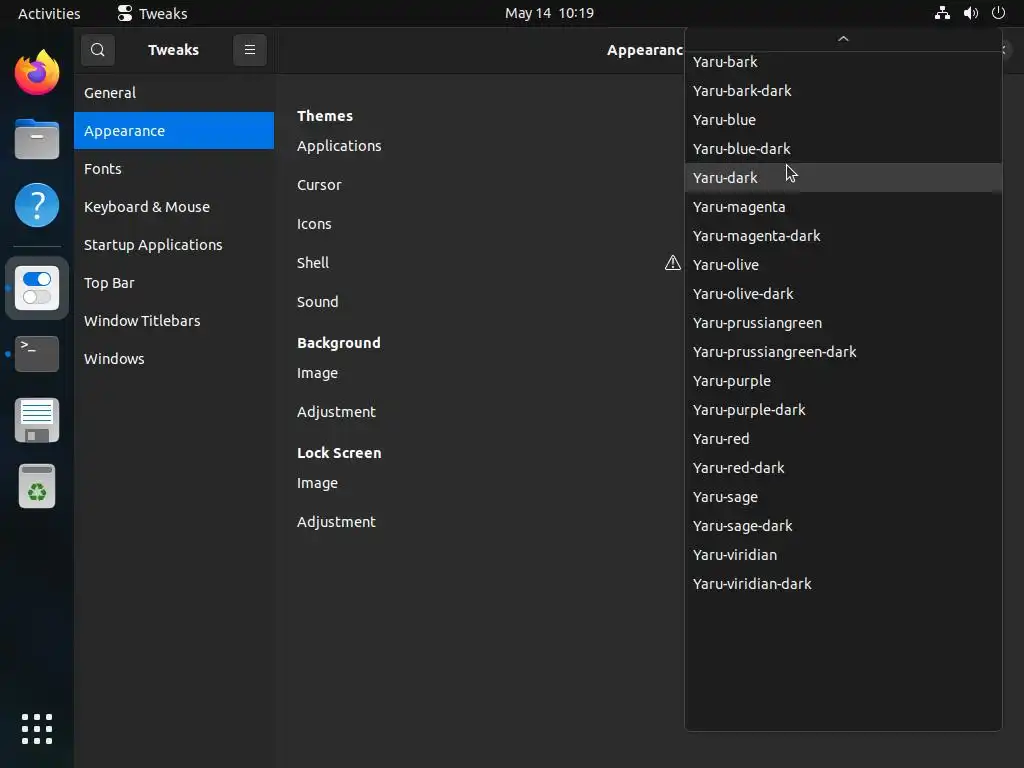The height and width of the screenshot is (768, 1024).
Task: Launch Firefox from the dock
Action: click(37, 73)
